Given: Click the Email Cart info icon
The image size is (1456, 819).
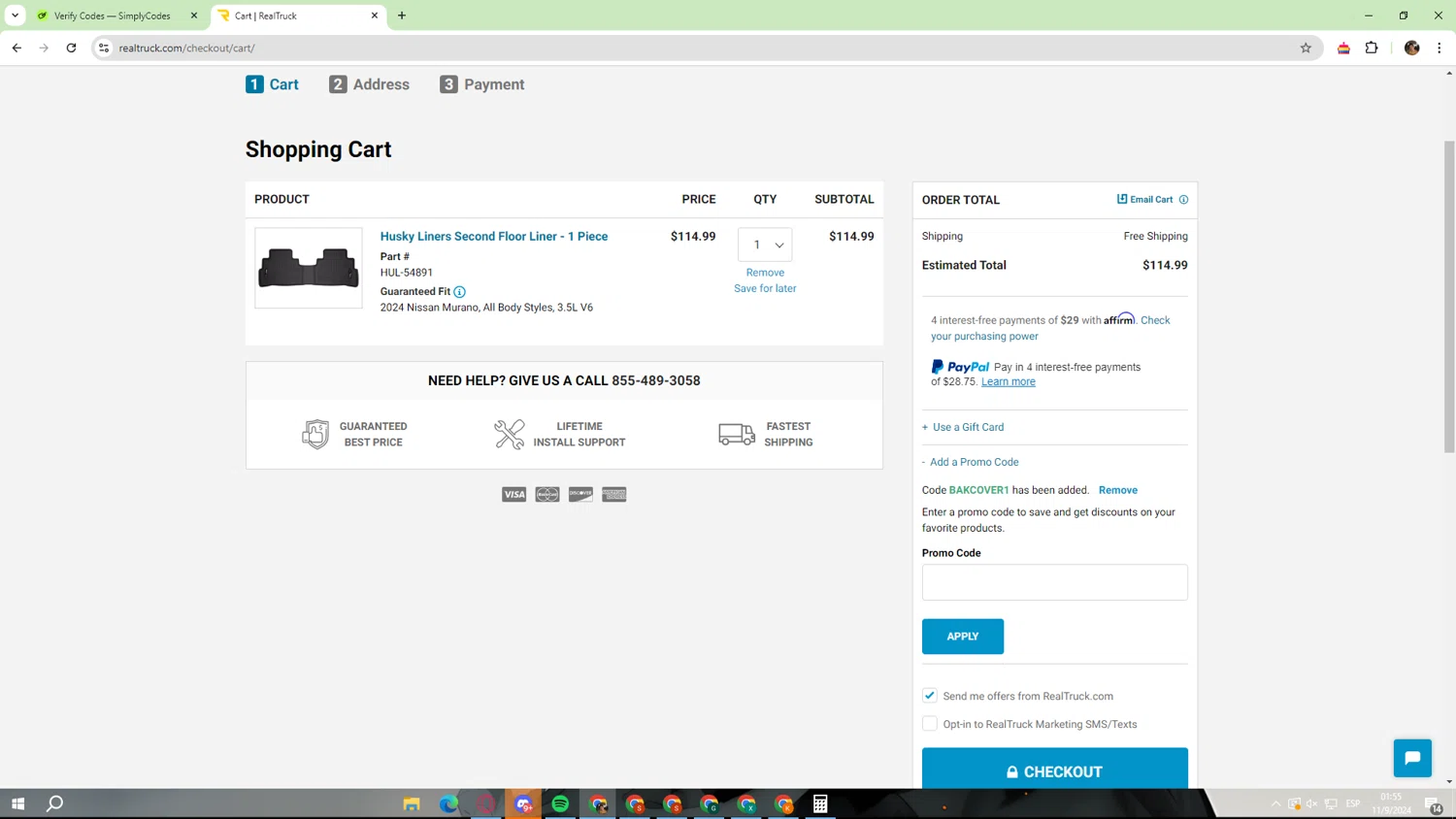Looking at the screenshot, I should (x=1183, y=199).
